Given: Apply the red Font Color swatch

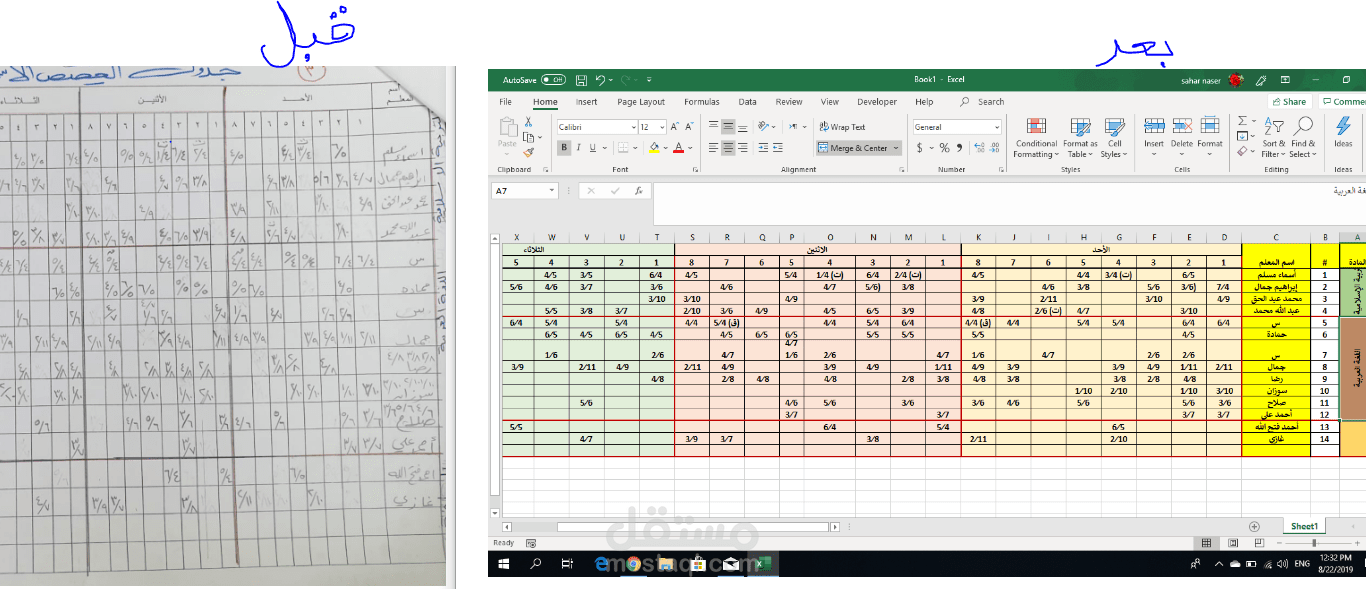Looking at the screenshot, I should point(679,148).
